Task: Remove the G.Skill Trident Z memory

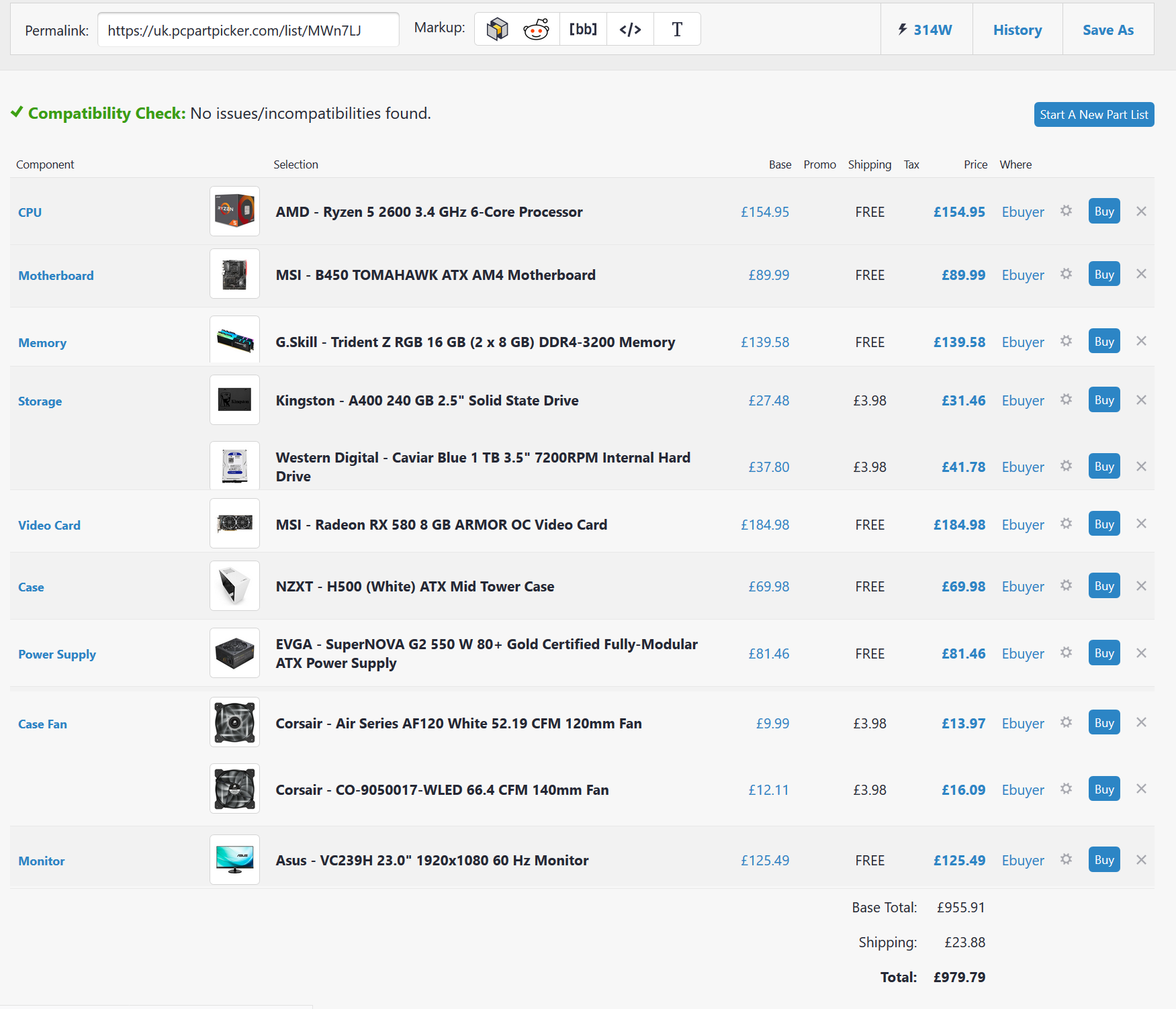Action: 1141,341
